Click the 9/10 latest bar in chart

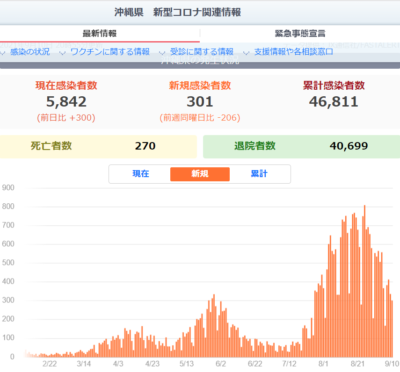pyautogui.click(x=392, y=329)
